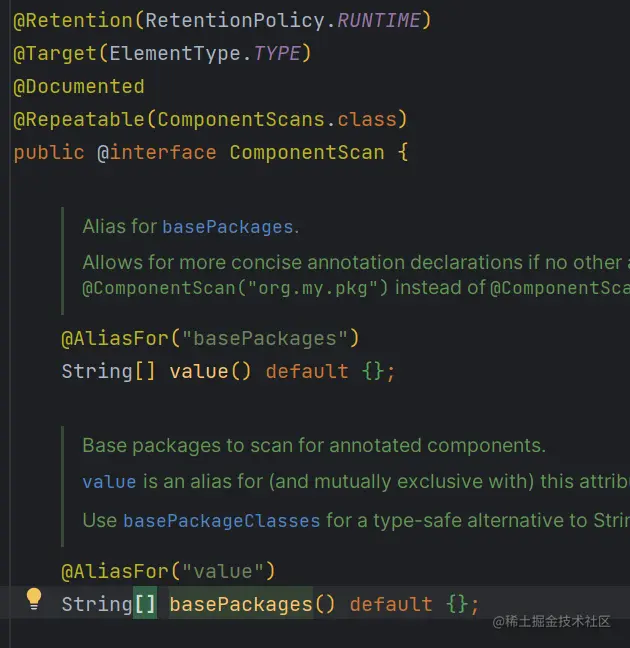This screenshot has height=648, width=630.
Task: Click @Repeatable annotation text
Action: point(79,120)
